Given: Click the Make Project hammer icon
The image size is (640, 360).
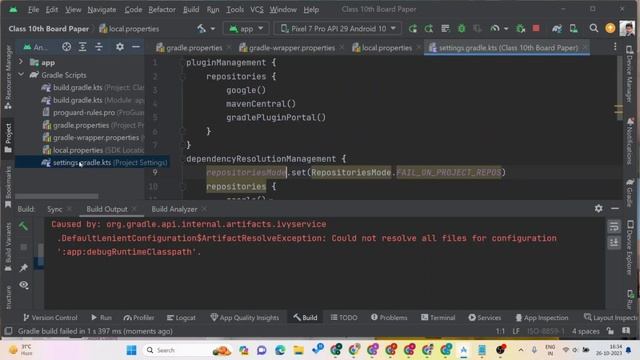Looking at the screenshot, I should tap(202, 29).
